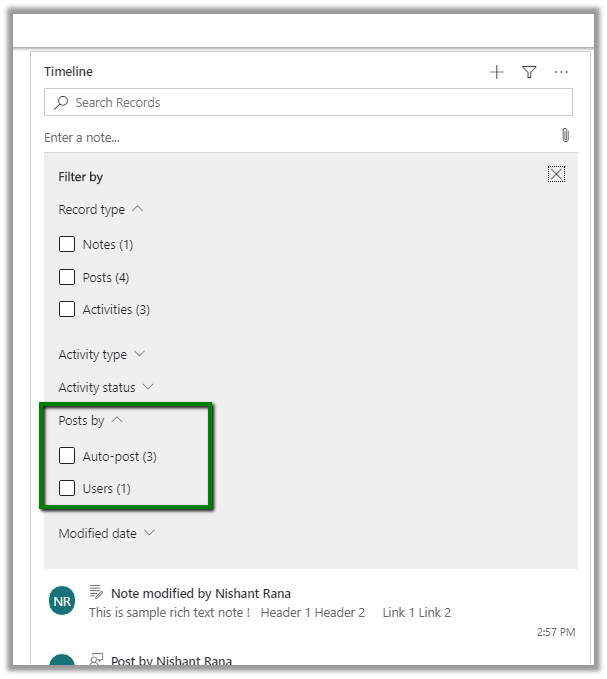
Task: Click the magnifier icon in Search Records
Action: click(62, 103)
